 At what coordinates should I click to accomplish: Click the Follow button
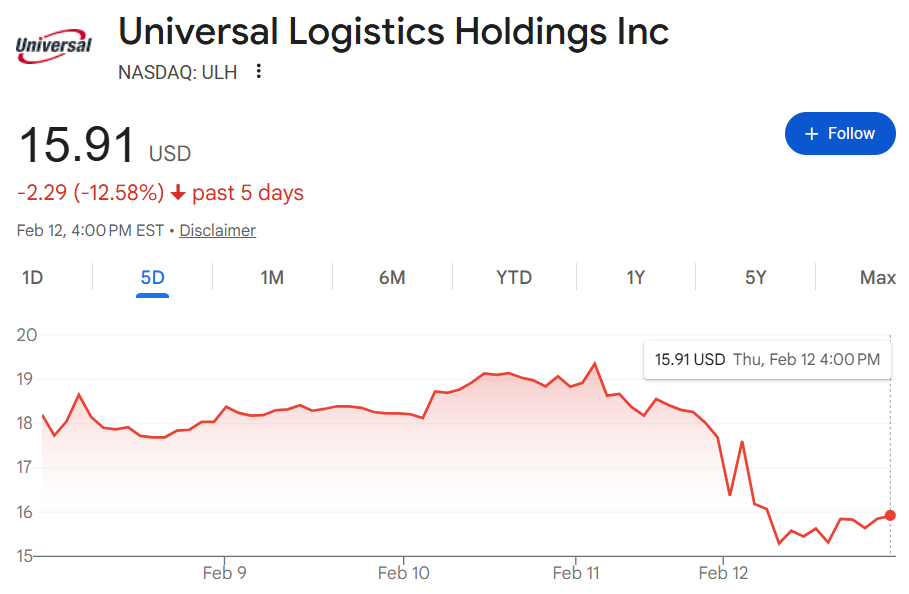tap(840, 133)
